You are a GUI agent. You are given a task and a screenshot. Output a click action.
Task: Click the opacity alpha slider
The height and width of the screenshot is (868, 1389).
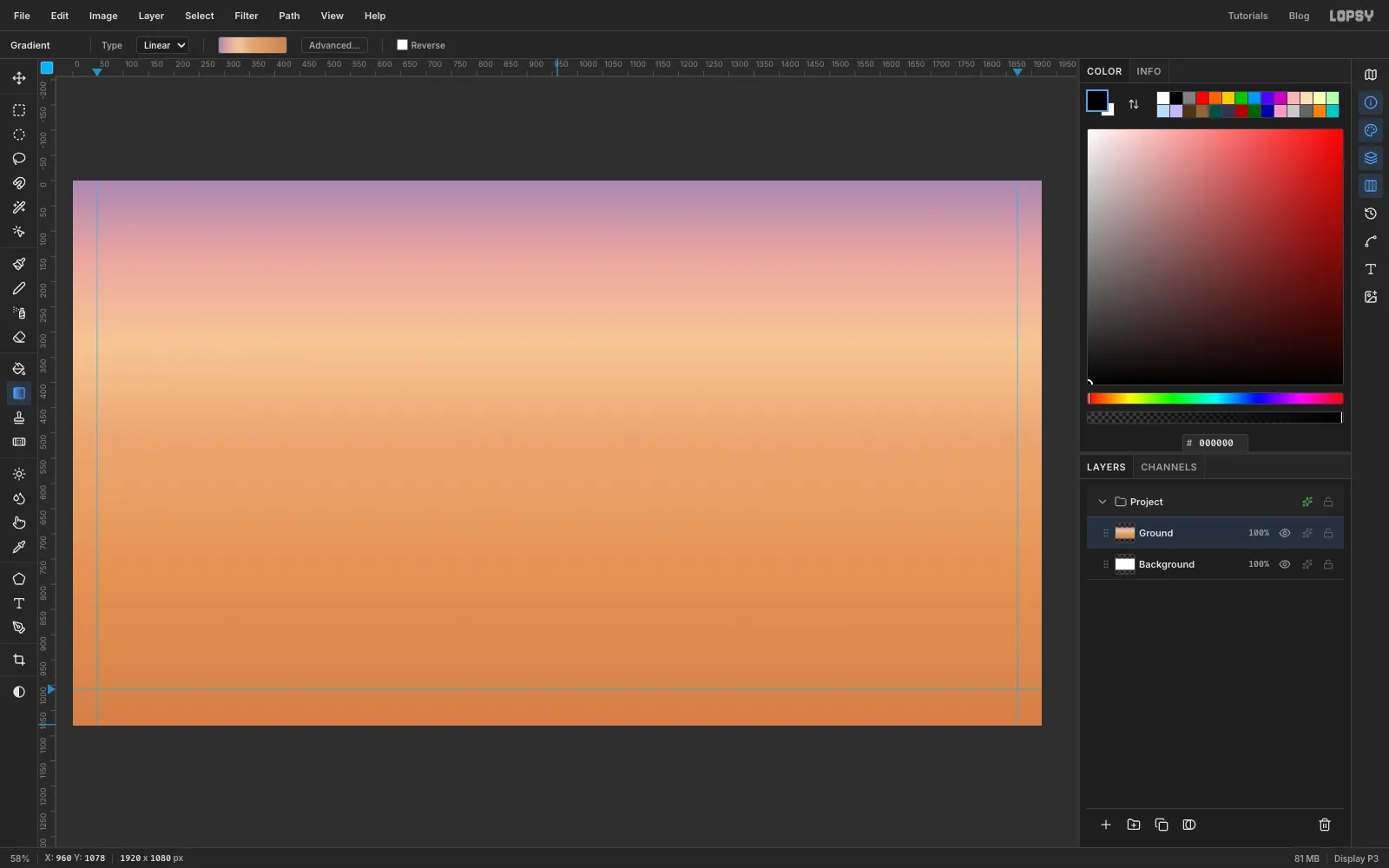tap(1215, 418)
